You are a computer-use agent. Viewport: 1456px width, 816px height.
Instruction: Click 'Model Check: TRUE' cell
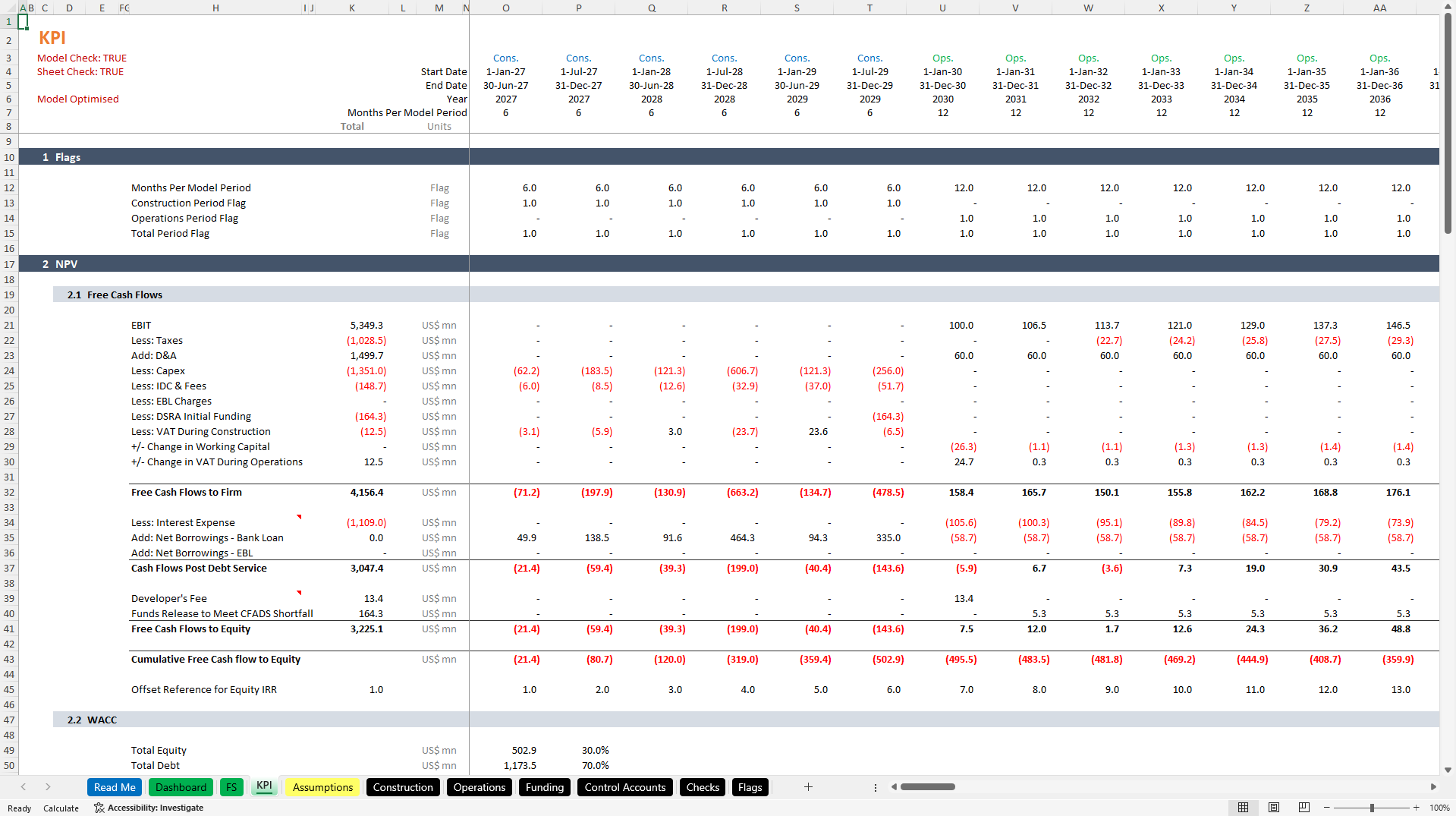pos(82,58)
